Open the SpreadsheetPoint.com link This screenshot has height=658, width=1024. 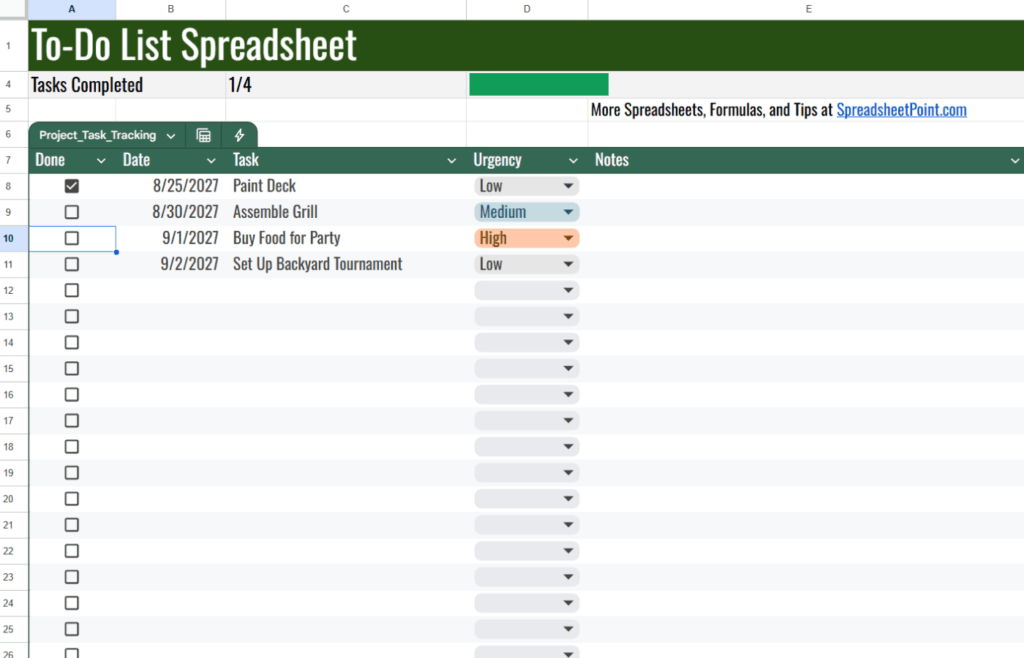click(901, 110)
